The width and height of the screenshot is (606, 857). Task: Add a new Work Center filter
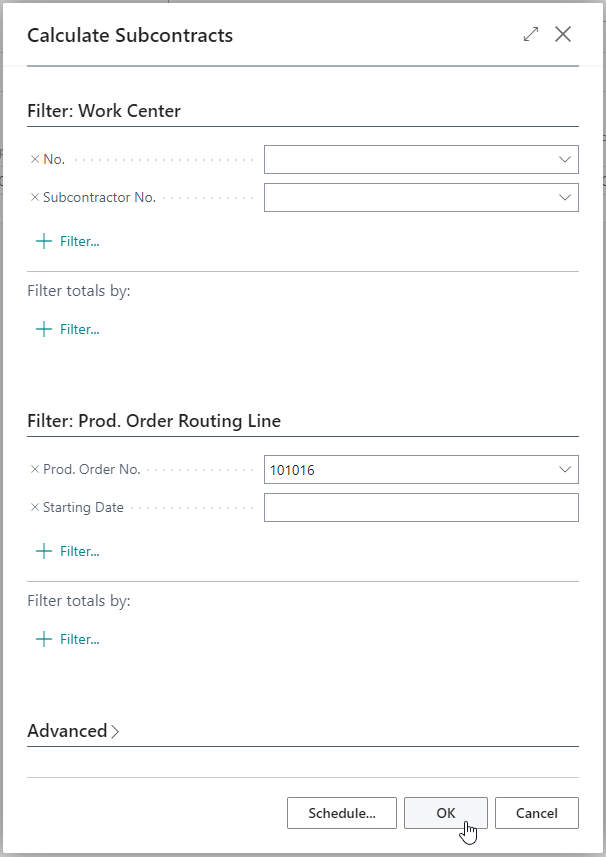pyautogui.click(x=68, y=241)
